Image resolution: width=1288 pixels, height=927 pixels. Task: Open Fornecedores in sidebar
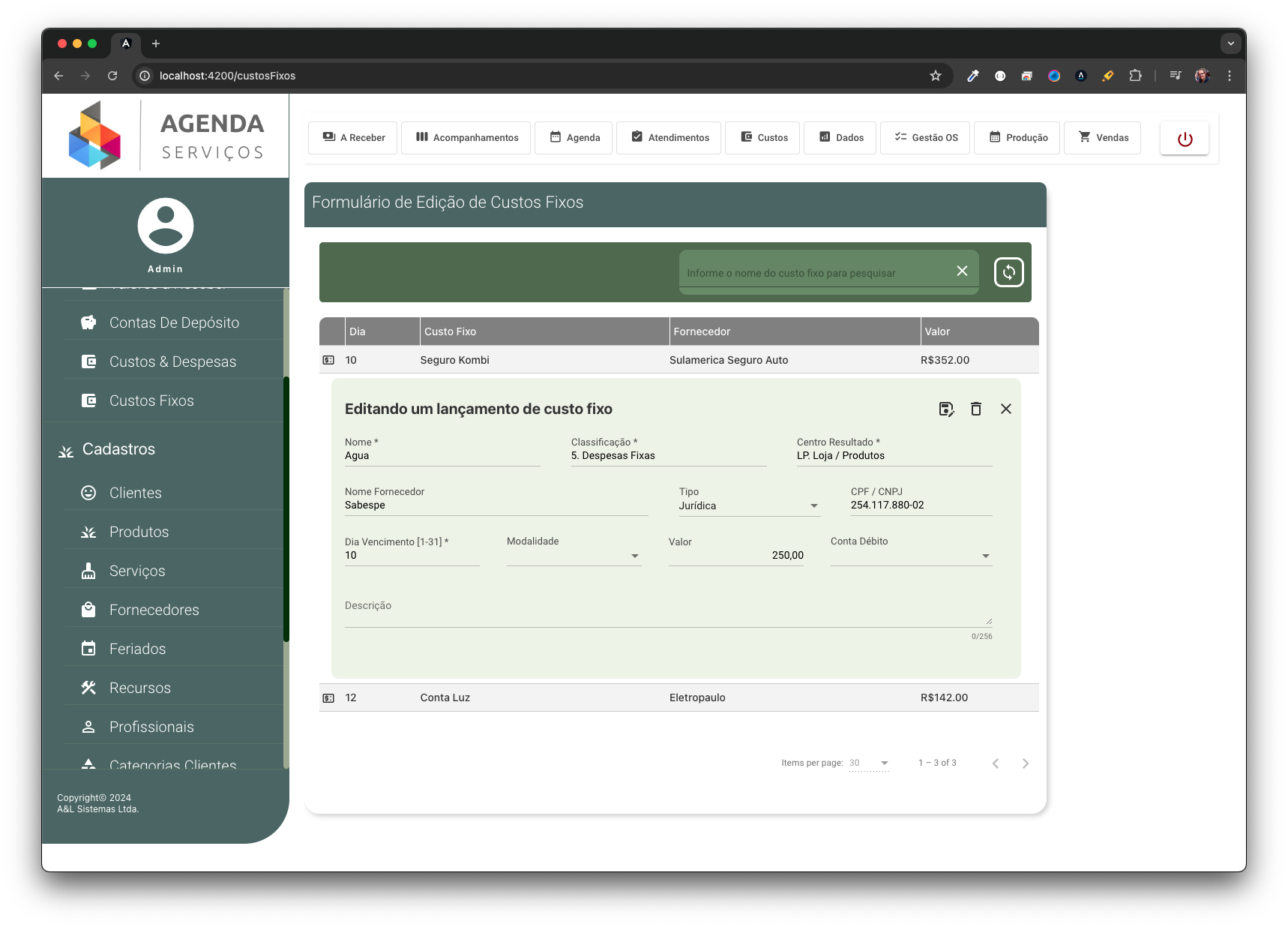(x=173, y=610)
